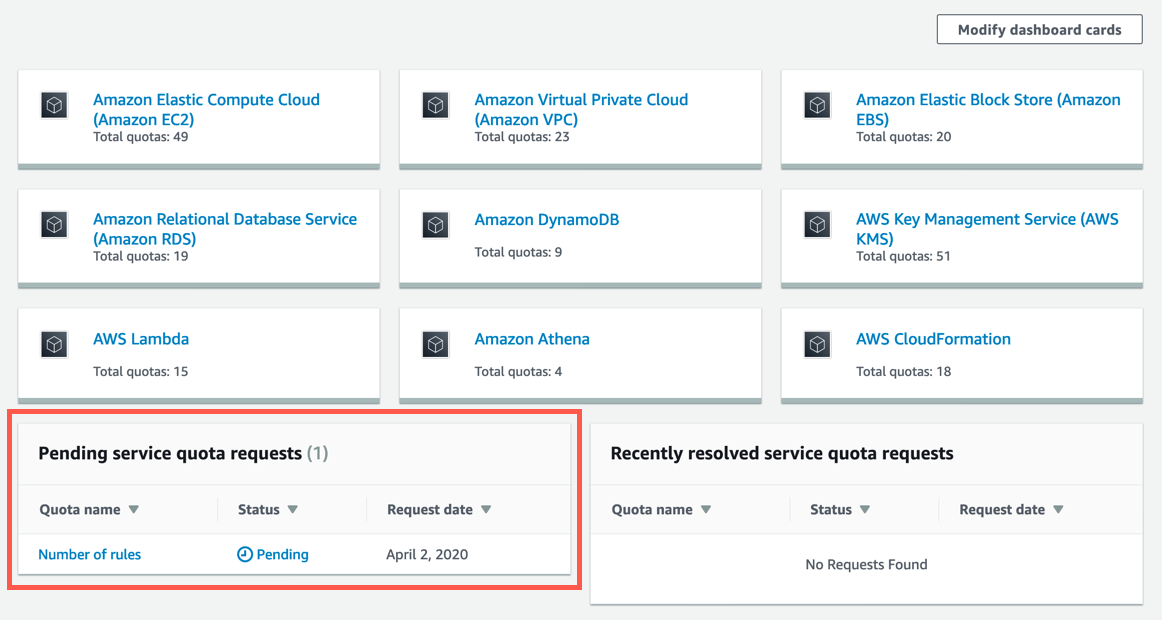
Task: Click the Amazon EBS service icon
Action: (x=817, y=104)
